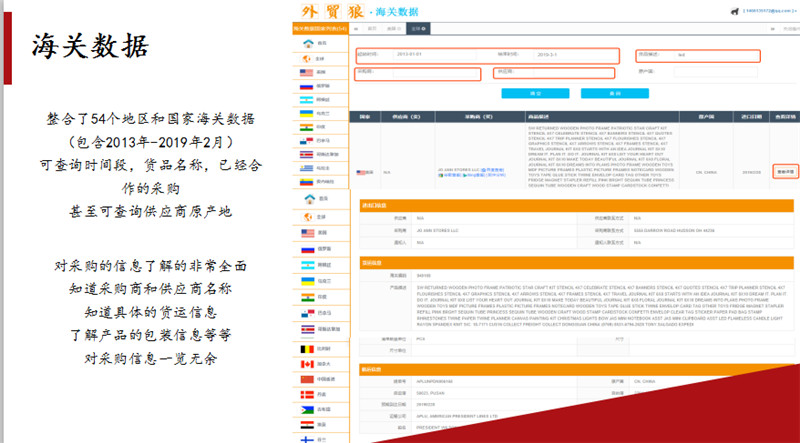The height and width of the screenshot is (443, 800).
Task: Click the tab bar left-arrow « control
Action: pyautogui.click(x=356, y=29)
